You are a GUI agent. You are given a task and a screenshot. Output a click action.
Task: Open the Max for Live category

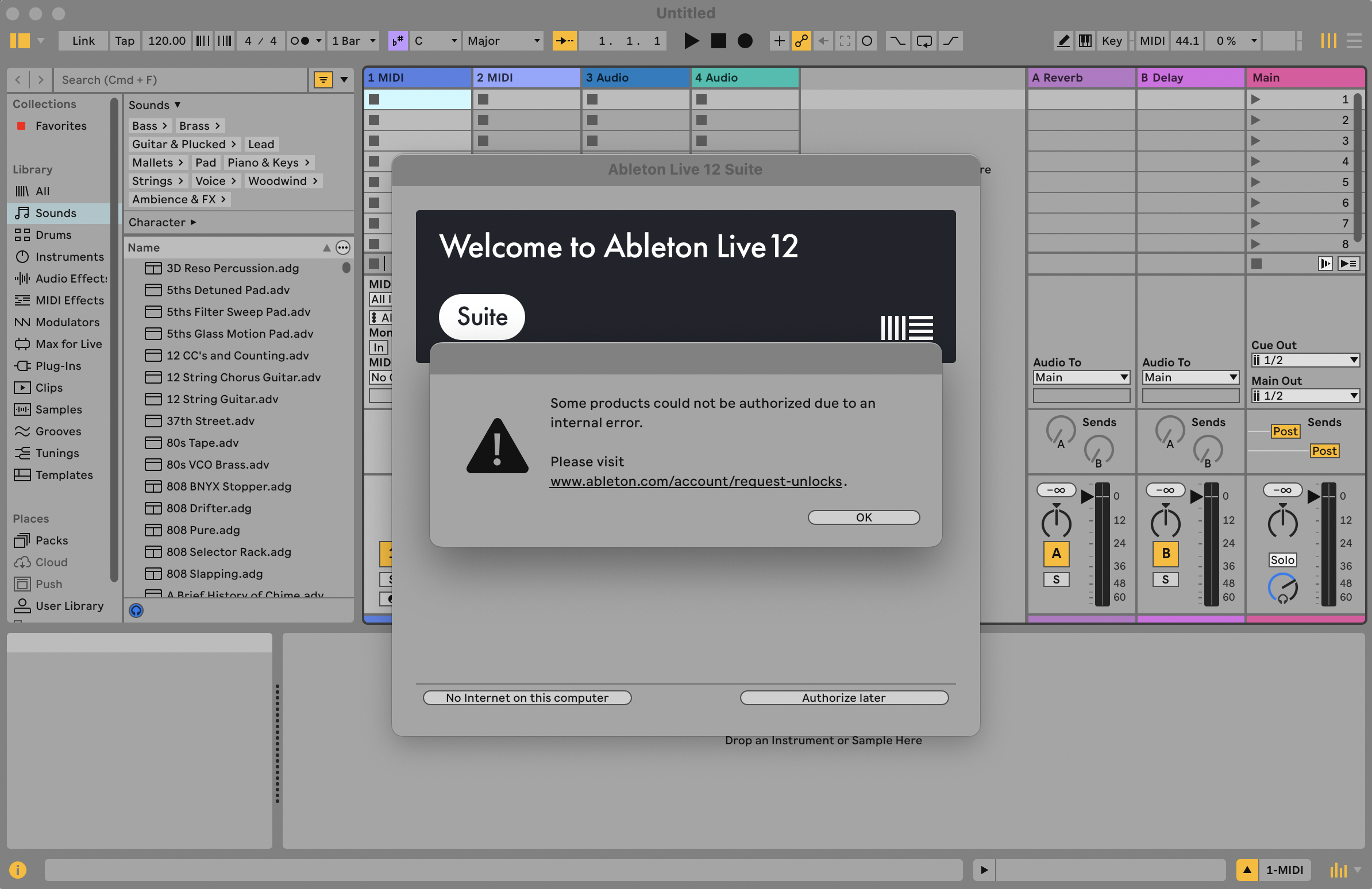click(68, 344)
